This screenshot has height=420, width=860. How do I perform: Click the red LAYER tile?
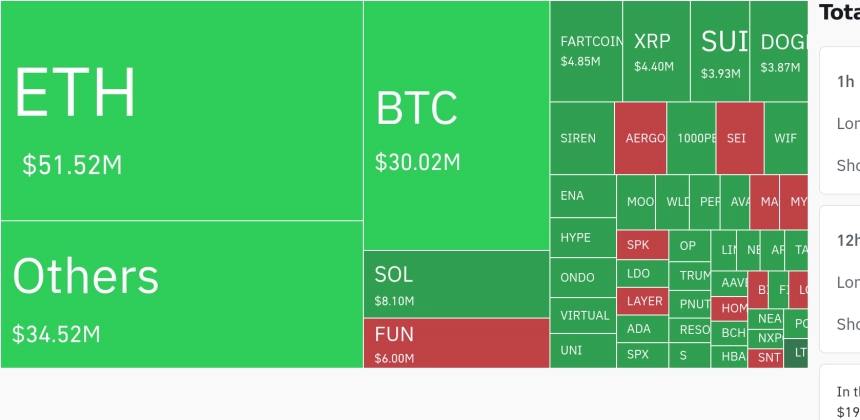coord(642,301)
